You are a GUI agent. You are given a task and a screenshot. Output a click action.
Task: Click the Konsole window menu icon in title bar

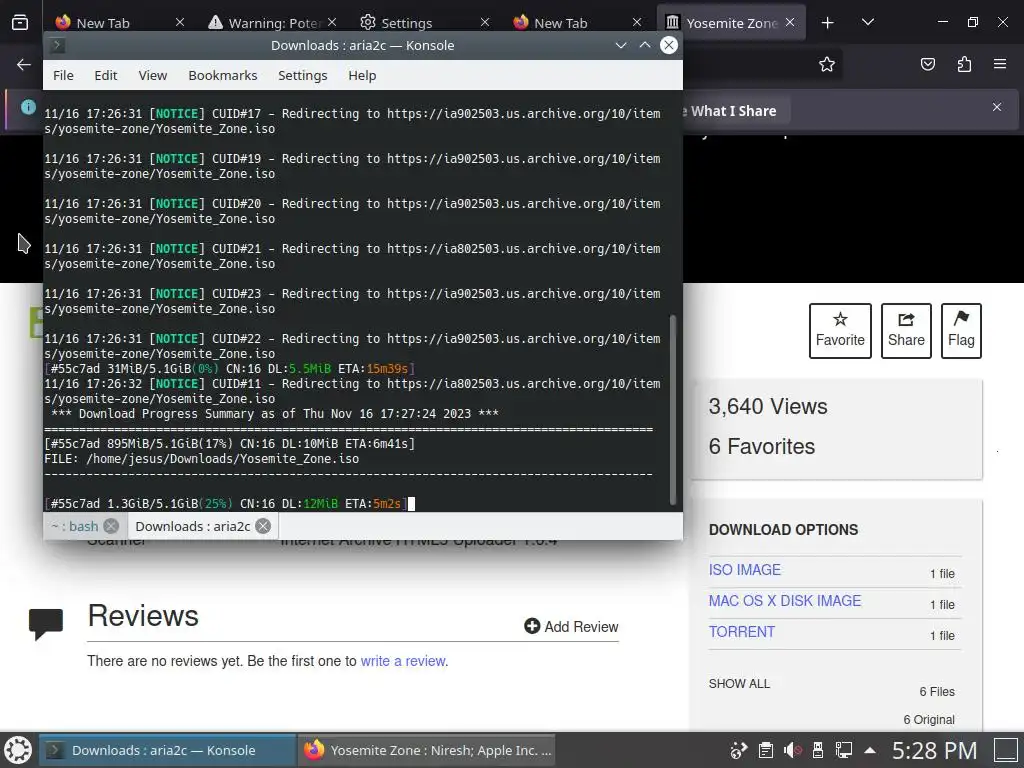coord(57,45)
